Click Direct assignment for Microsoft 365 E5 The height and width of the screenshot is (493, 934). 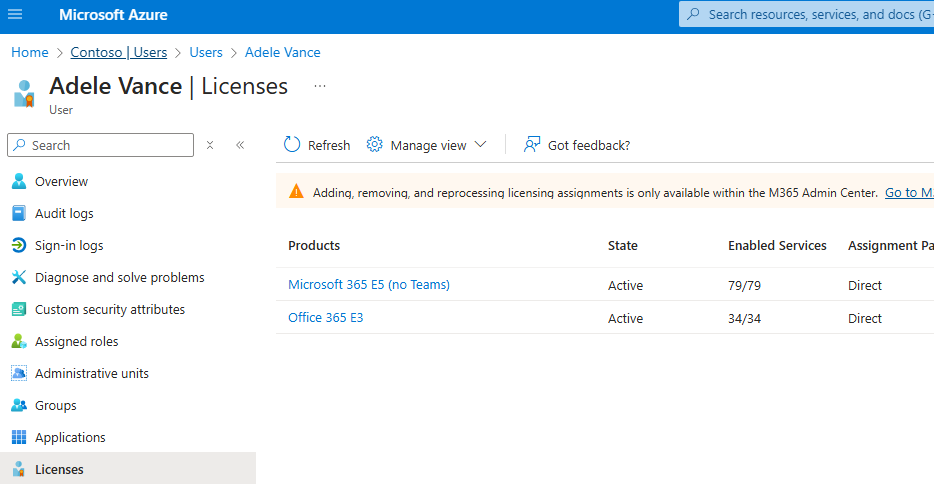coord(864,285)
